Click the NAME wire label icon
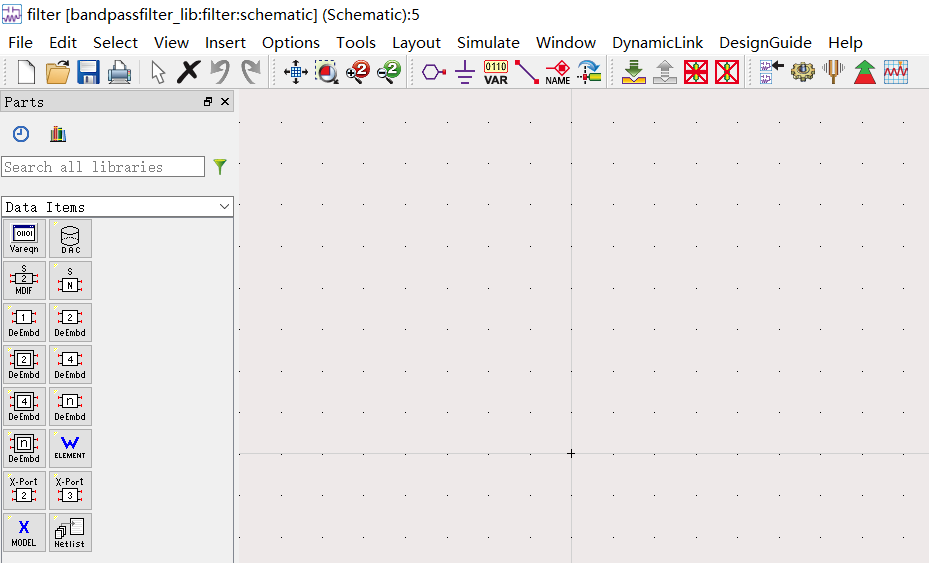 pyautogui.click(x=558, y=72)
